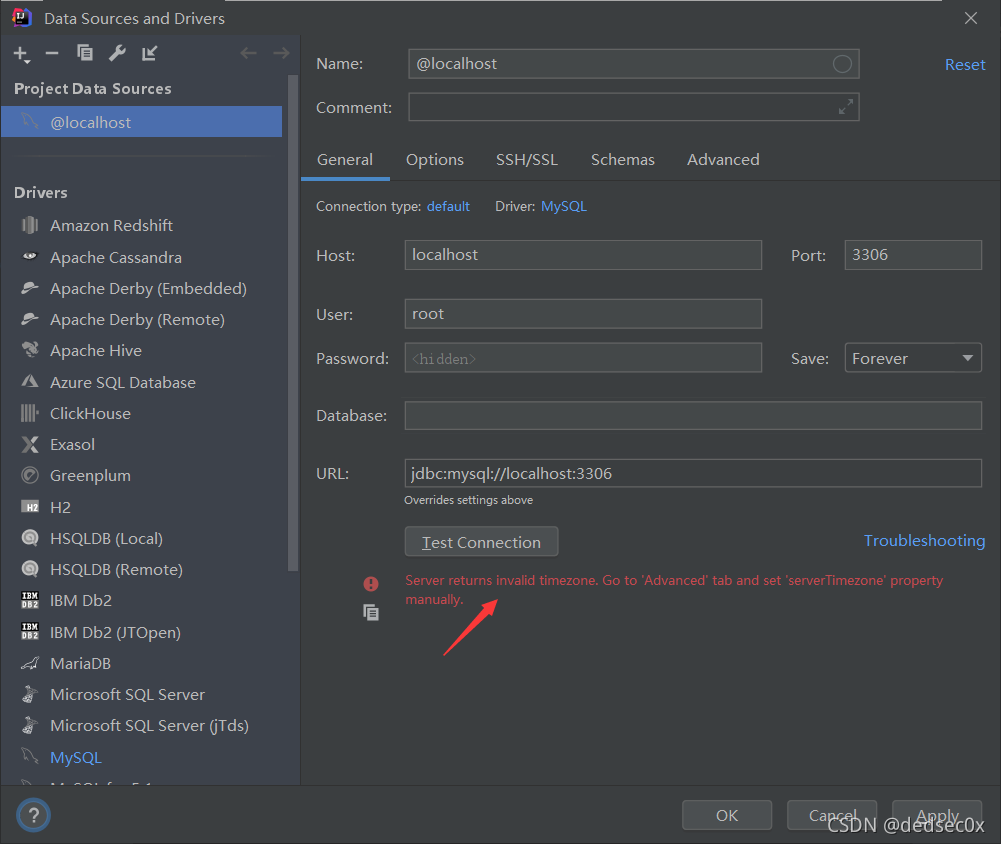Click the URL input field
The height and width of the screenshot is (844, 1001).
(693, 473)
